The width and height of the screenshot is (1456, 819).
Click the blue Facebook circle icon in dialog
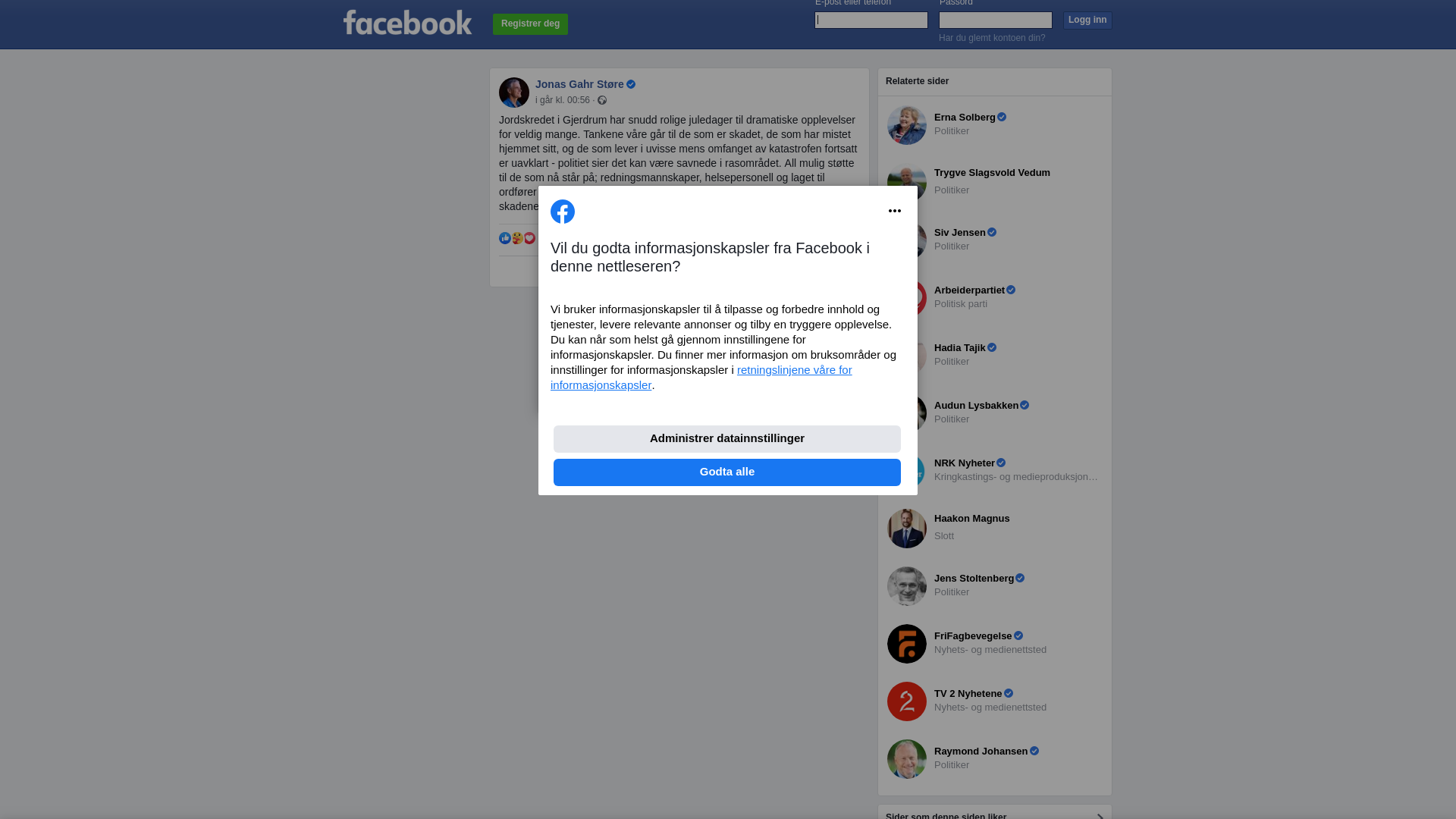click(563, 212)
